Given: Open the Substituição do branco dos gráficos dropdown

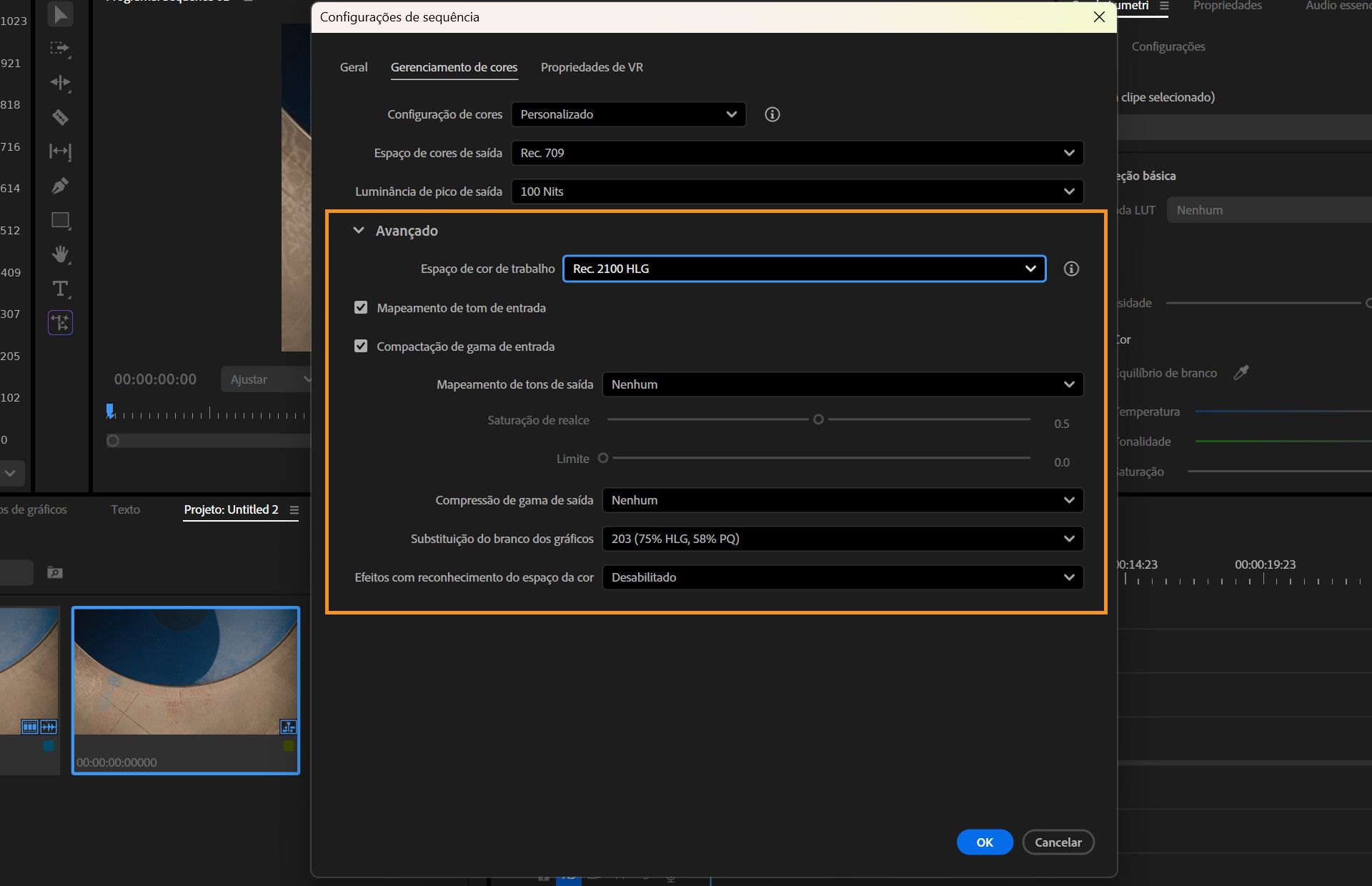Looking at the screenshot, I should pyautogui.click(x=842, y=538).
